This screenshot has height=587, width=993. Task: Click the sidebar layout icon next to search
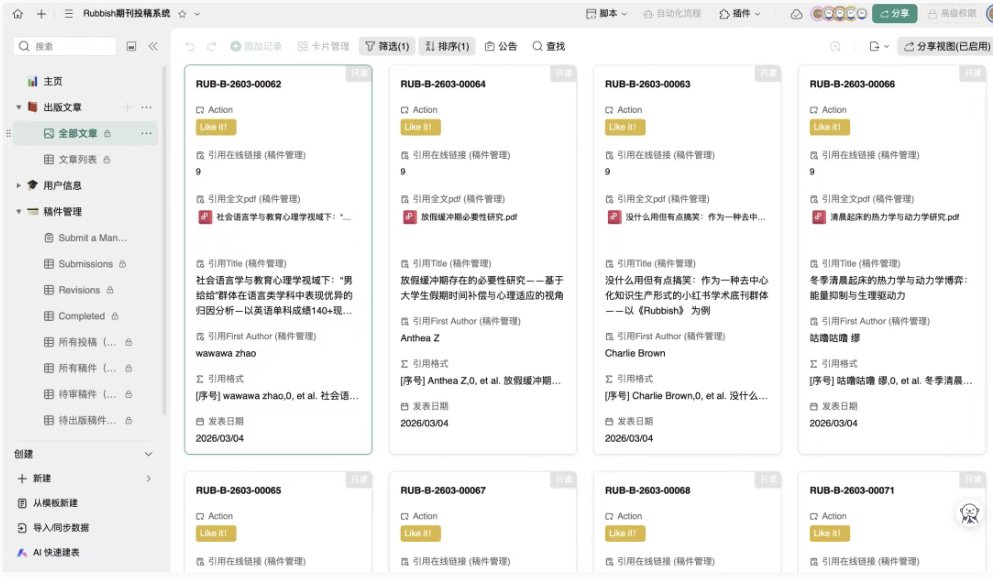pos(131,46)
